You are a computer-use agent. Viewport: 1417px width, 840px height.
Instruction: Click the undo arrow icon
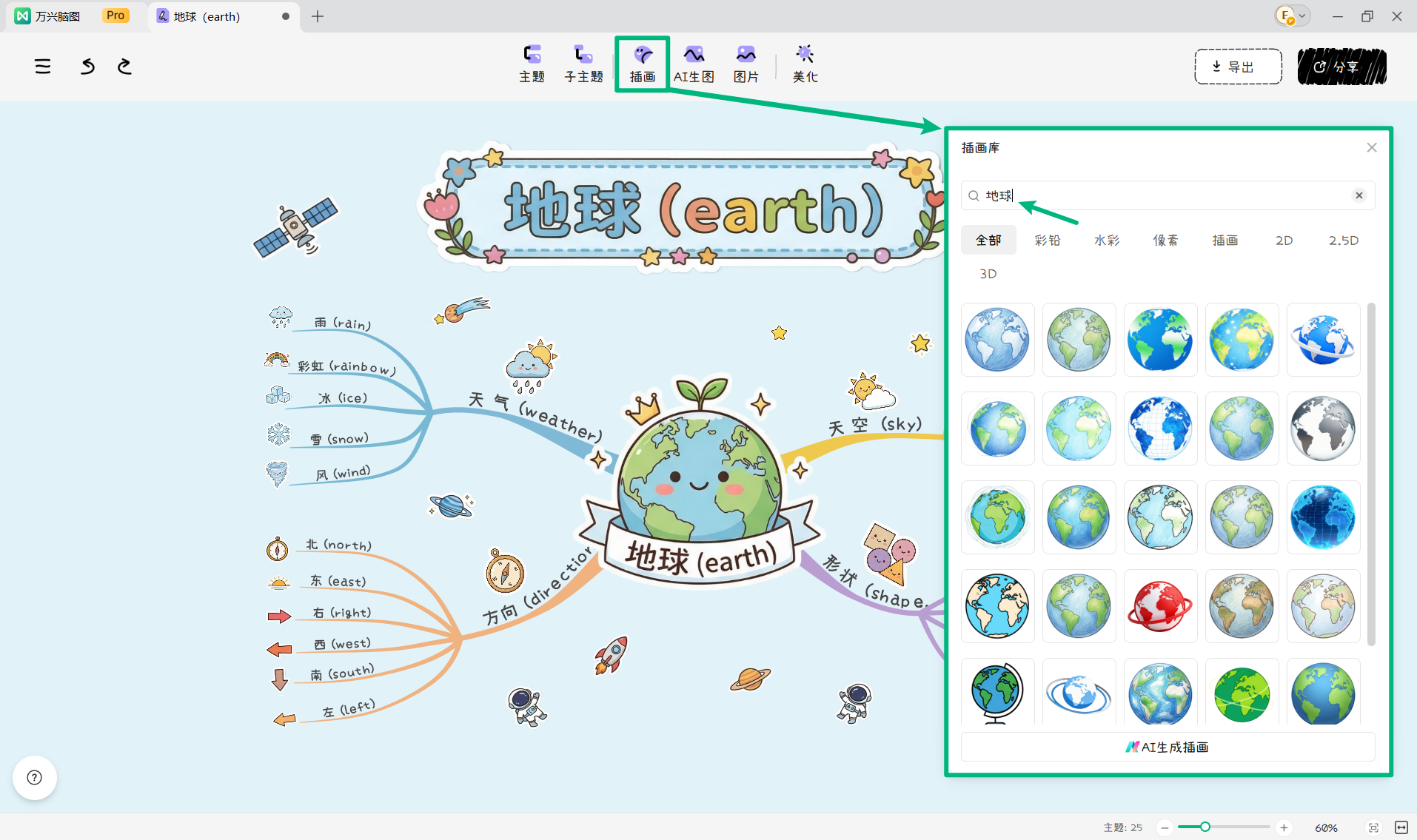tap(87, 67)
